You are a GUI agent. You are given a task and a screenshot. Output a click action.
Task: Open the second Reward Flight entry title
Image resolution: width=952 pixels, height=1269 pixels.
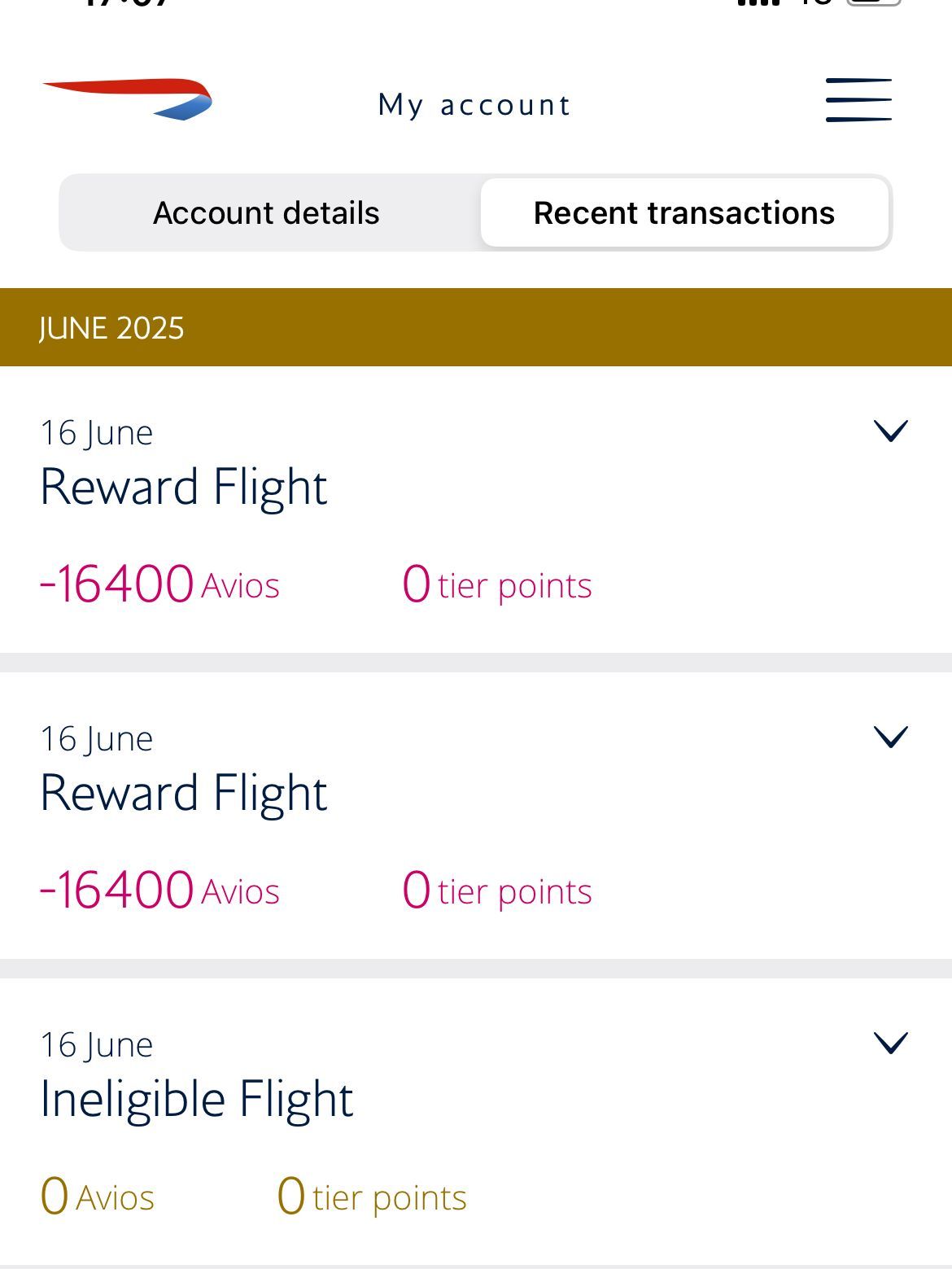184,793
